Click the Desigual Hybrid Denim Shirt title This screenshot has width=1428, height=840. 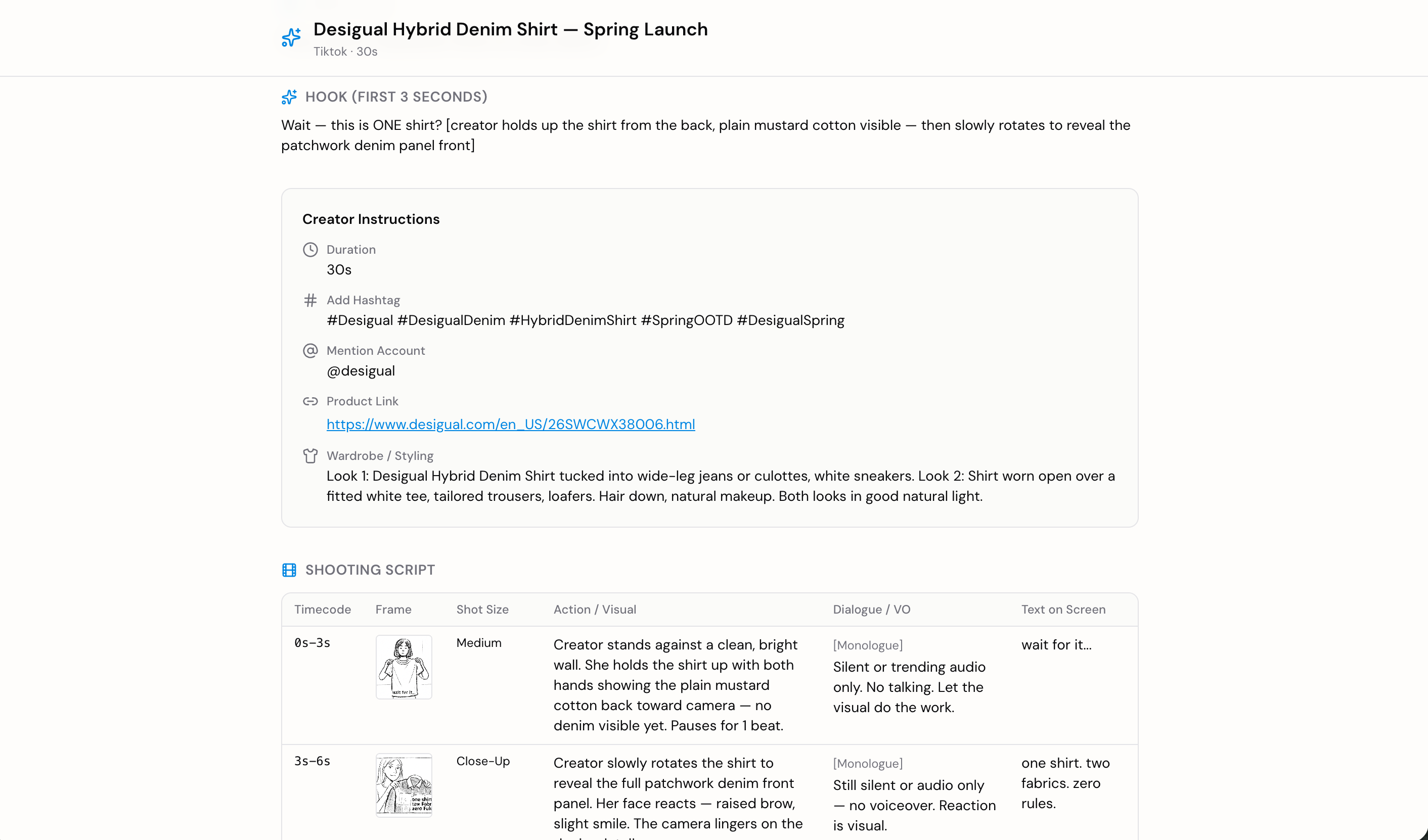[x=510, y=29]
